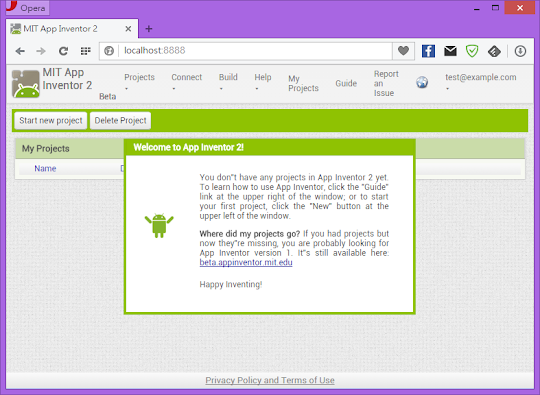Open beta.appinventor.mit.edu link

pos(246,262)
